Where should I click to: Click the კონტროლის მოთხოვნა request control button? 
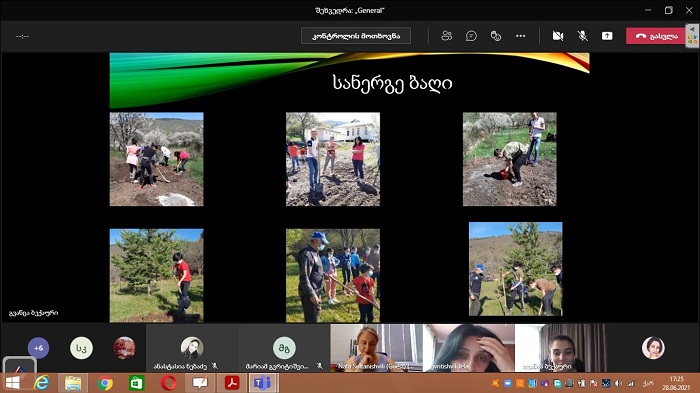click(x=356, y=36)
